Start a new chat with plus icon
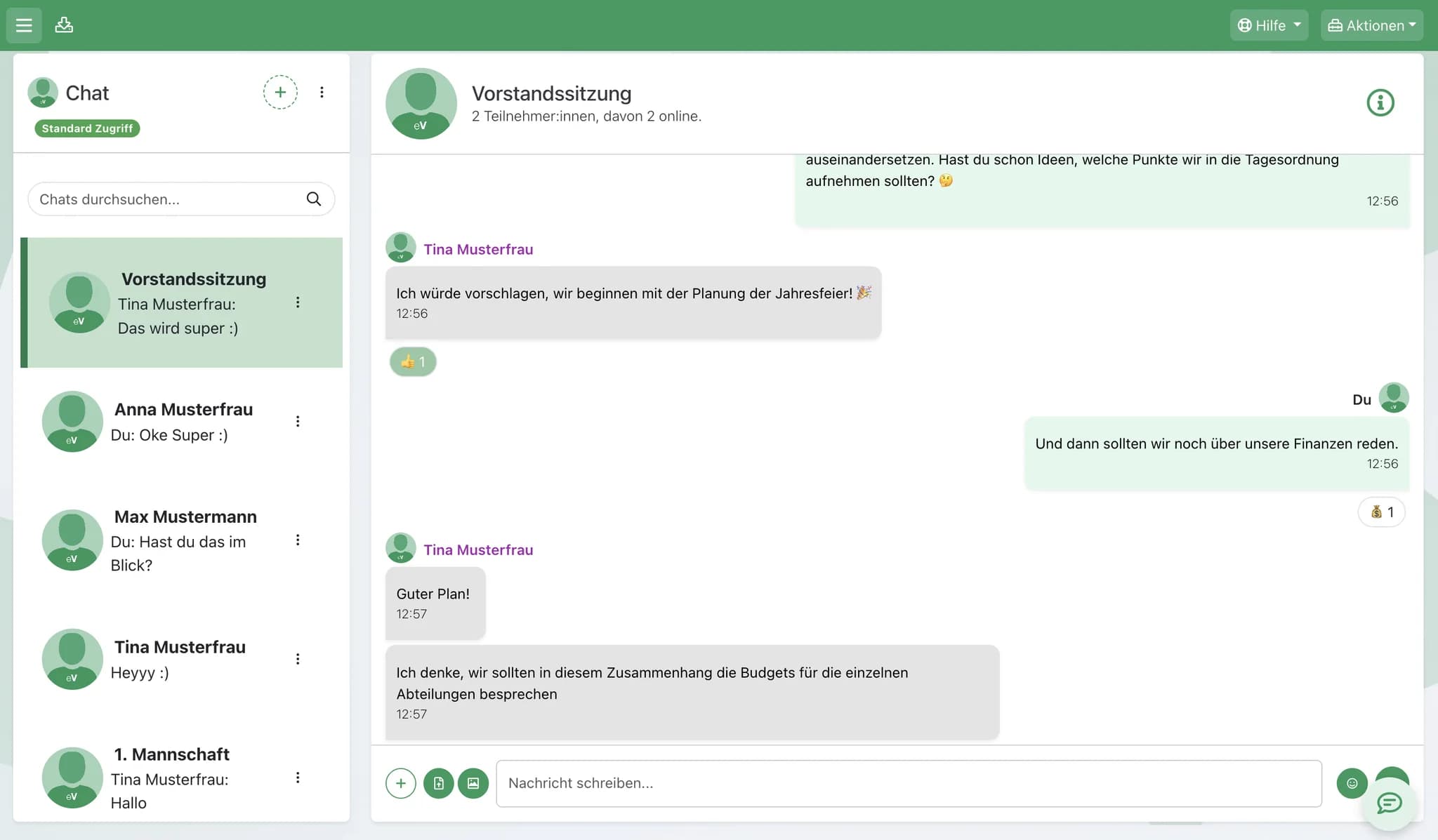 280,92
